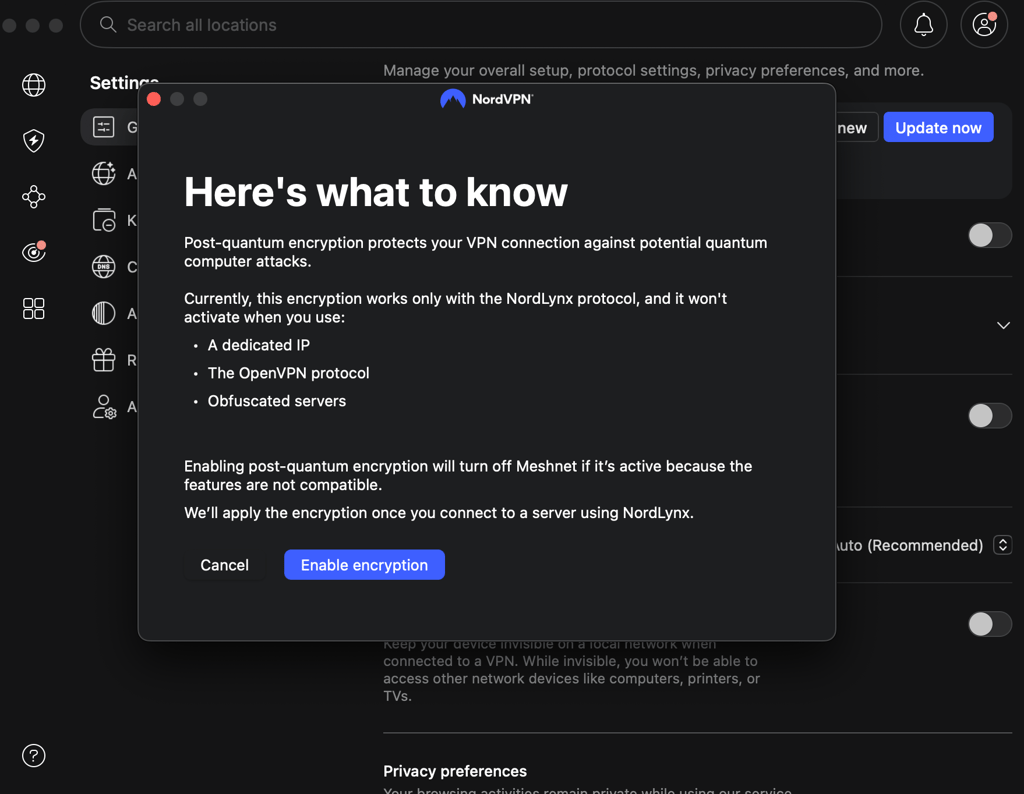Viewport: 1024px width, 794px height.
Task: Open the apps grid icon in sidebar
Action: pyautogui.click(x=33, y=308)
